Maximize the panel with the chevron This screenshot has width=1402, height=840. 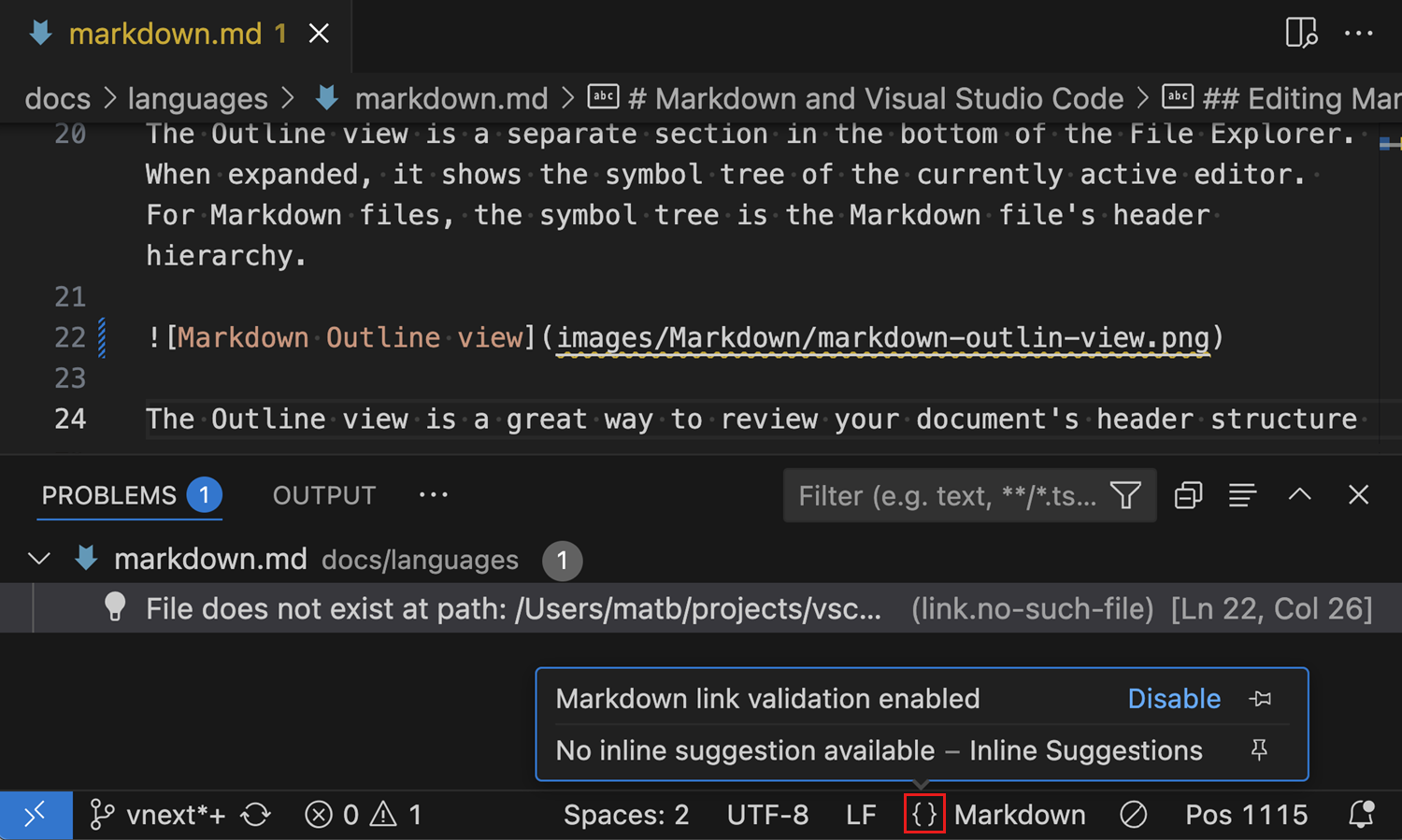click(x=1299, y=494)
